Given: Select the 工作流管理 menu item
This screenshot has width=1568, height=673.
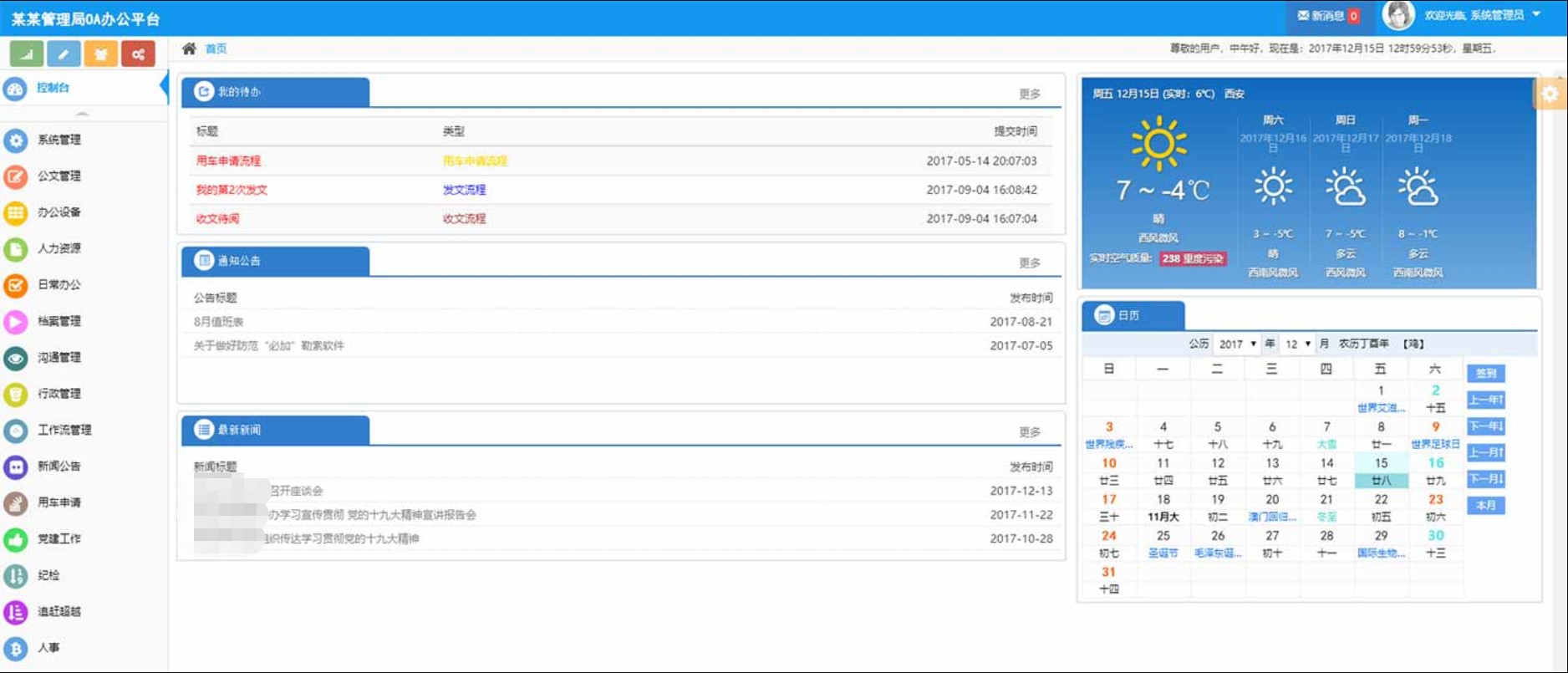Looking at the screenshot, I should point(64,431).
